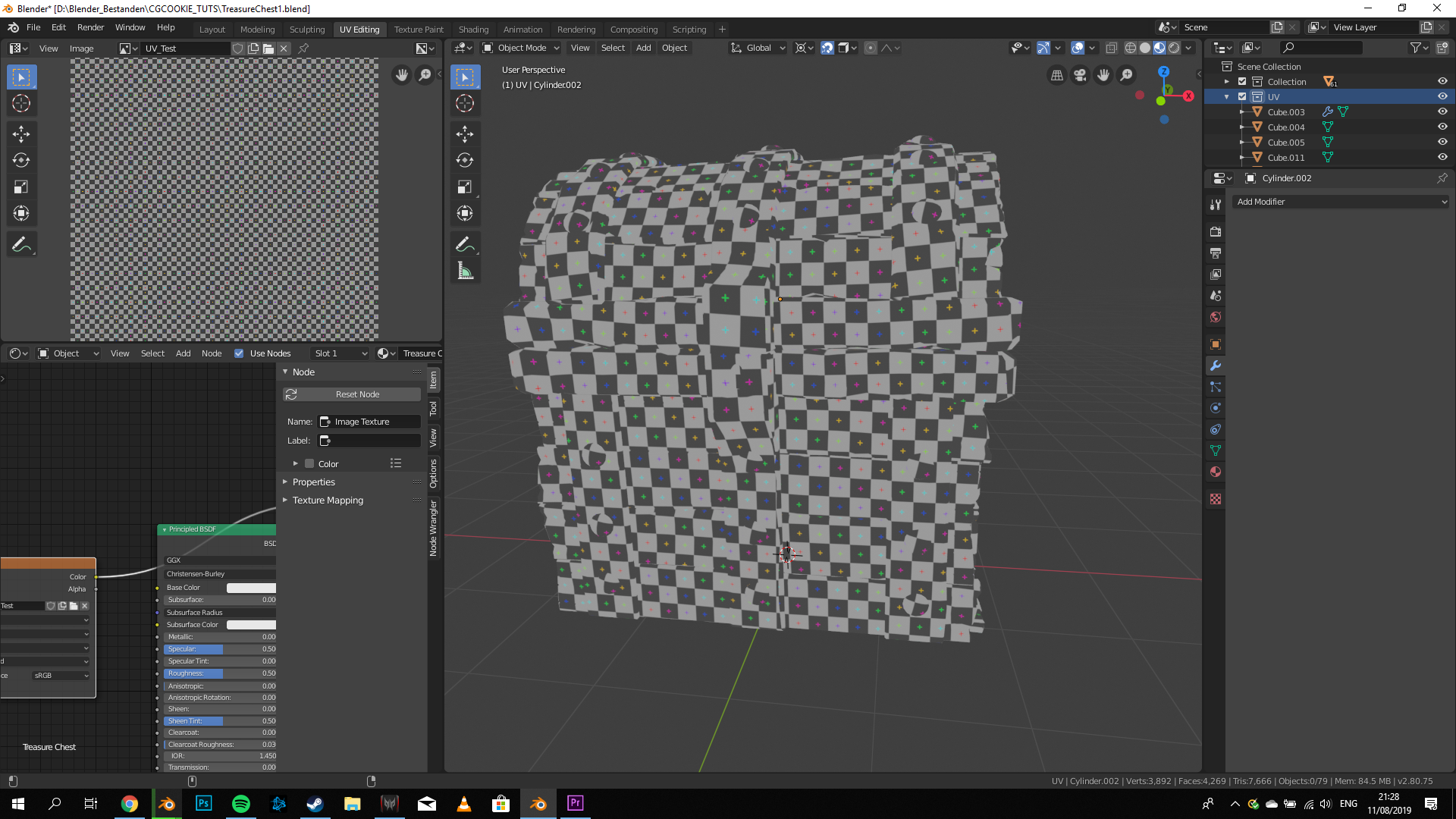Screen dimensions: 1456x819
Task: Open the Render menu
Action: 90,27
